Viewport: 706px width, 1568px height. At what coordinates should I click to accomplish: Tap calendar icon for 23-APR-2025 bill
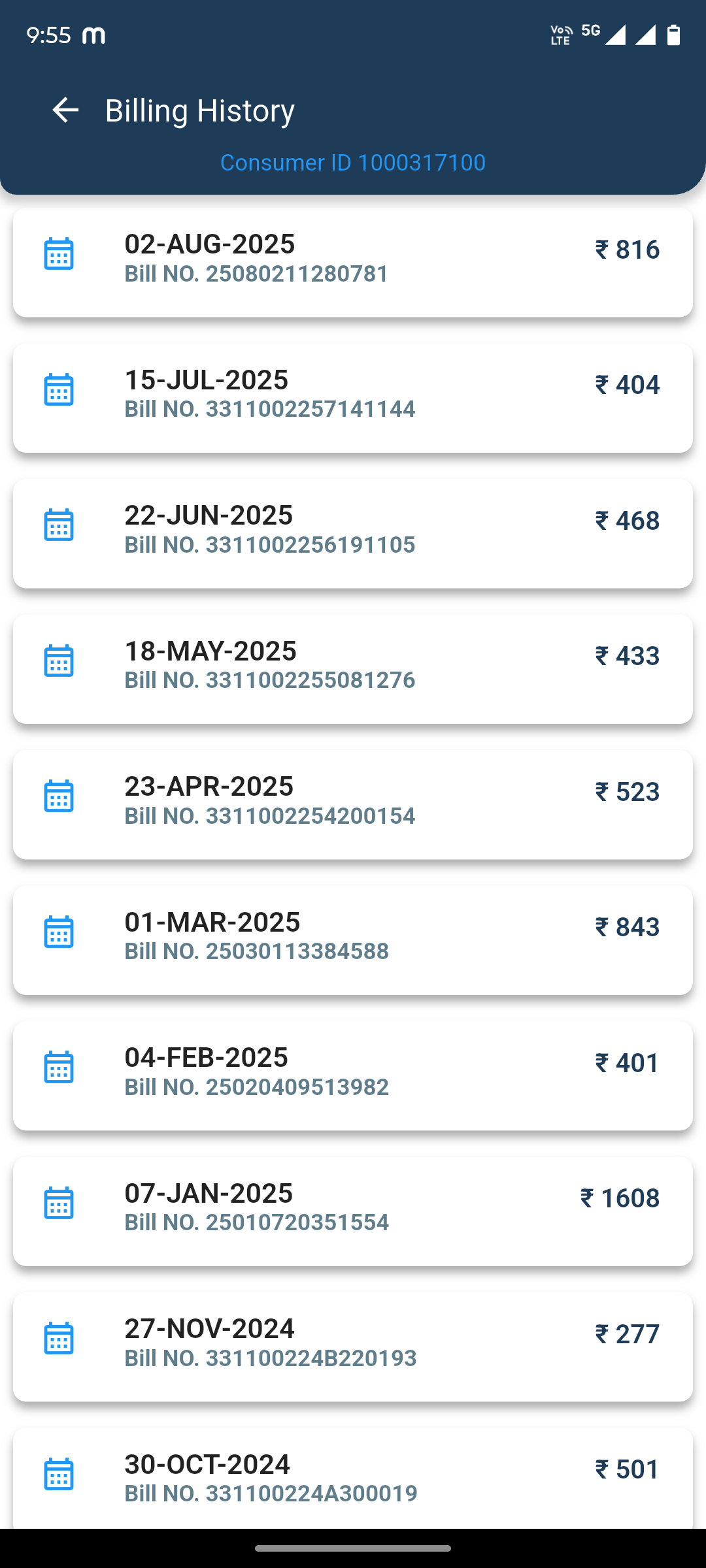tap(59, 796)
